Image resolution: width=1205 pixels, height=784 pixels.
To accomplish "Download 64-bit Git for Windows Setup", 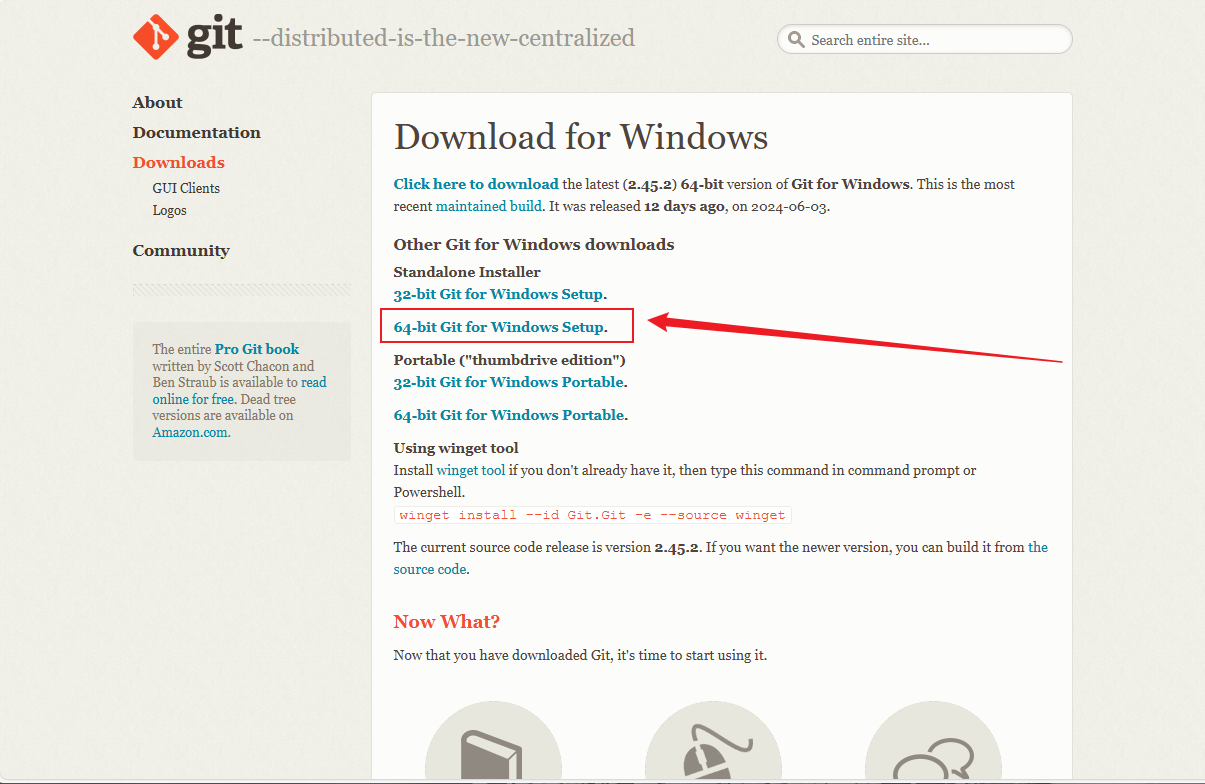I will click(499, 327).
